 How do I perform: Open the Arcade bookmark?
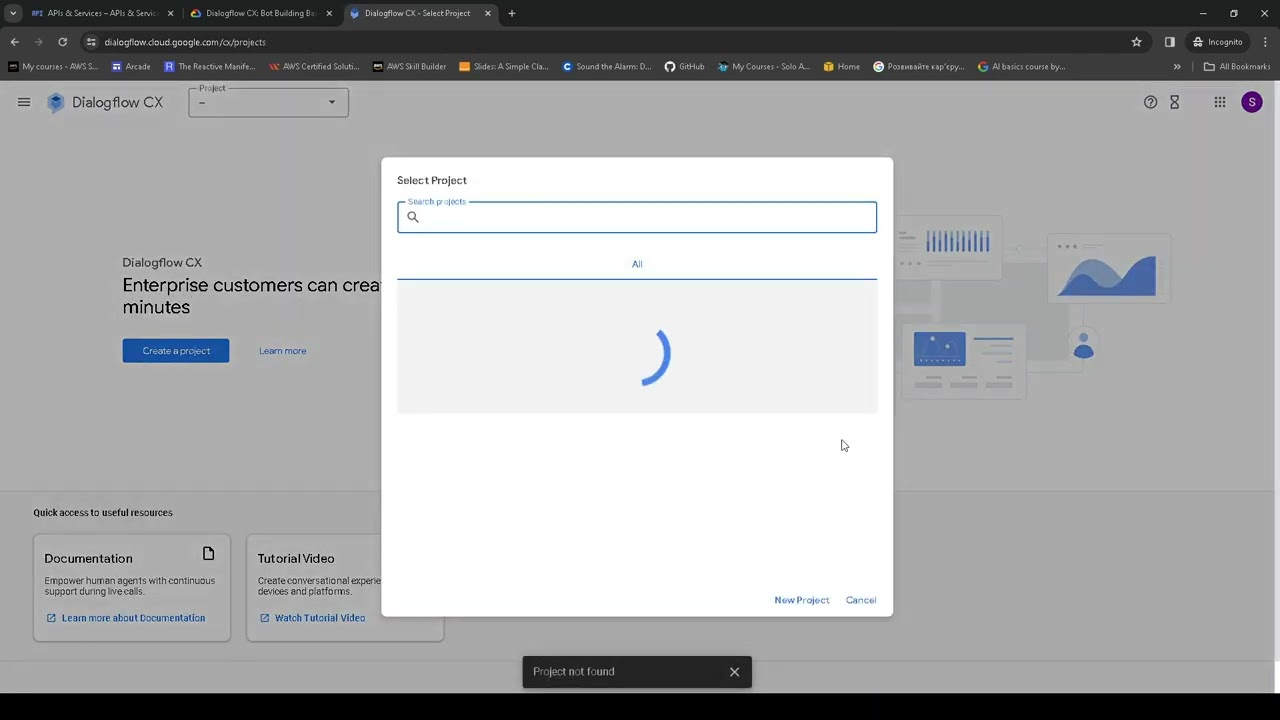pos(131,67)
